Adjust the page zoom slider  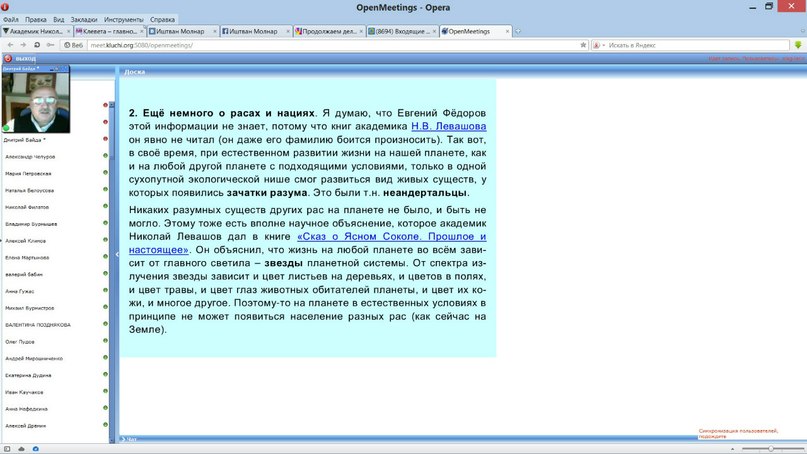771,449
